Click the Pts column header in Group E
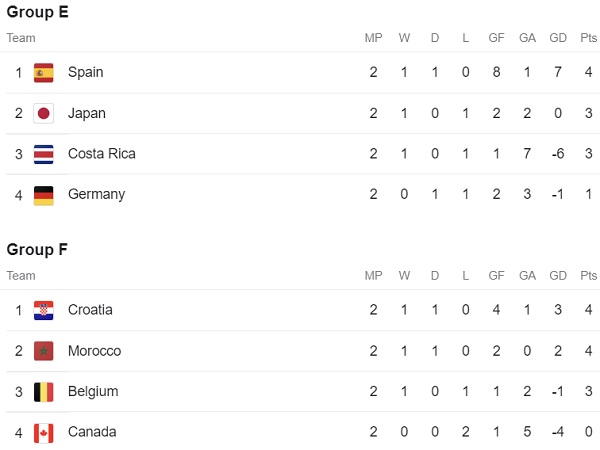Image resolution: width=600 pixels, height=450 pixels. click(589, 38)
